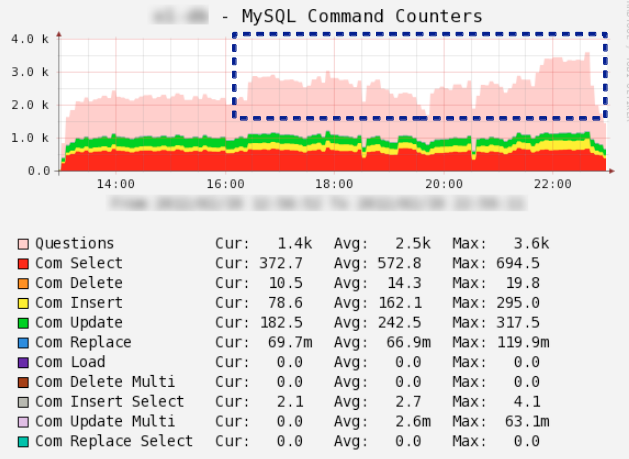Click the Com Select Max value '694.5'
Viewport: 629px width, 459px height.
click(x=518, y=263)
